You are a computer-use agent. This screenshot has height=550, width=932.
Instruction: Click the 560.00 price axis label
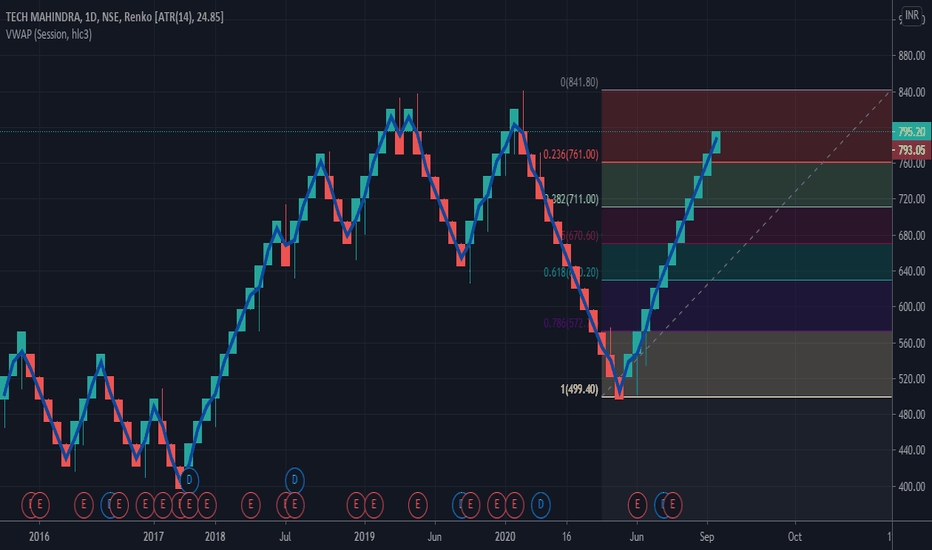point(912,343)
